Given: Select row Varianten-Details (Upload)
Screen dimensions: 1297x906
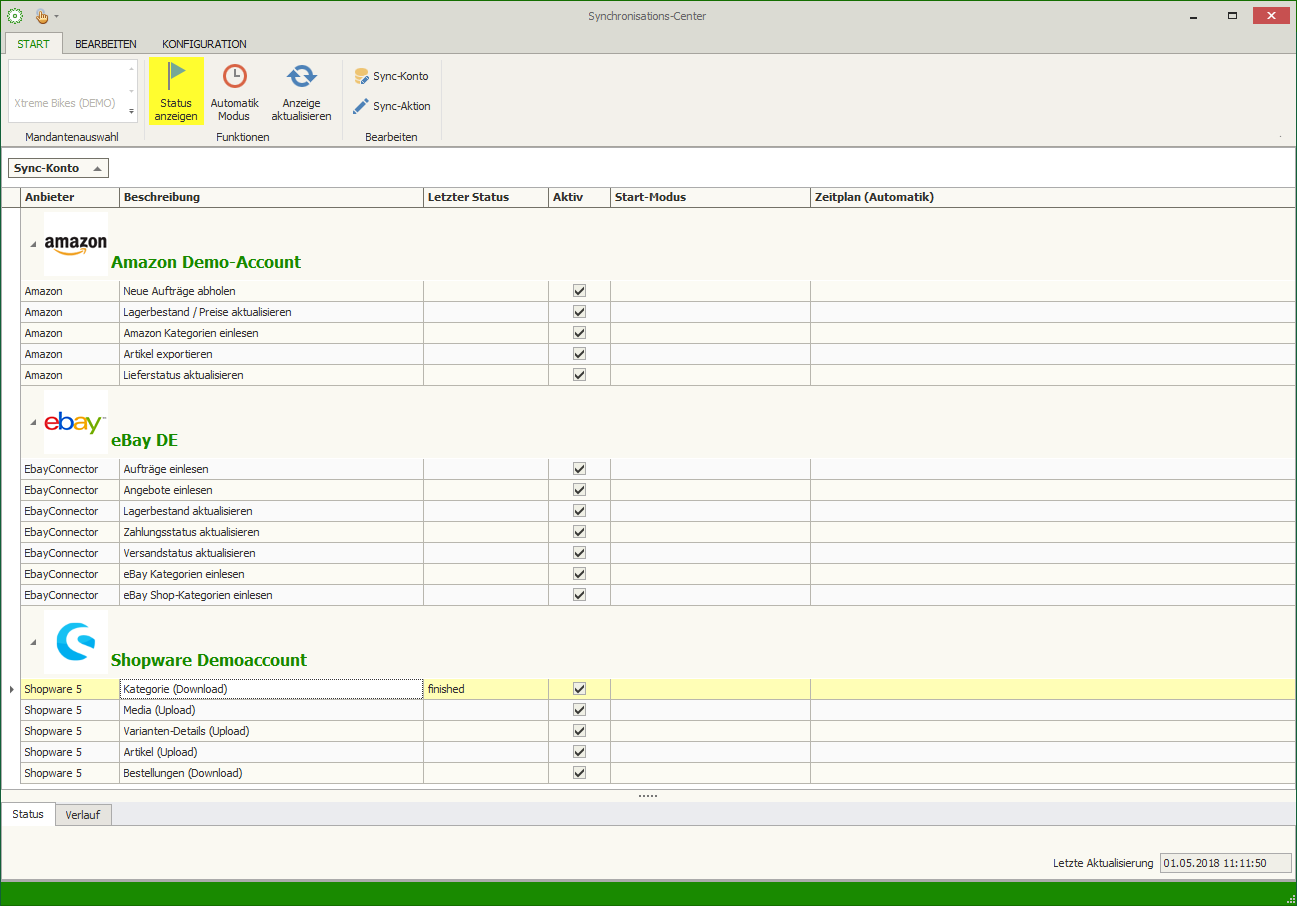Looking at the screenshot, I should (x=658, y=731).
